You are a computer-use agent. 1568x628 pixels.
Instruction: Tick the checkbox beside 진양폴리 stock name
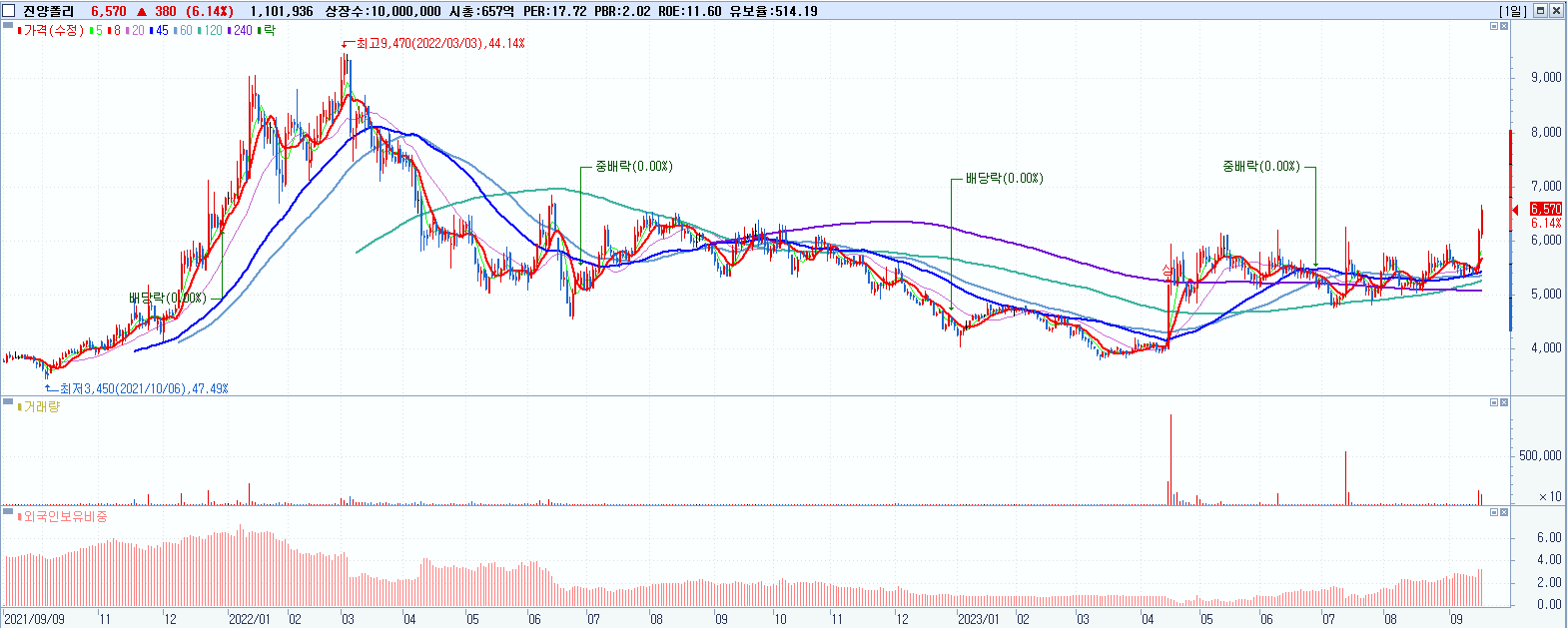(x=9, y=11)
